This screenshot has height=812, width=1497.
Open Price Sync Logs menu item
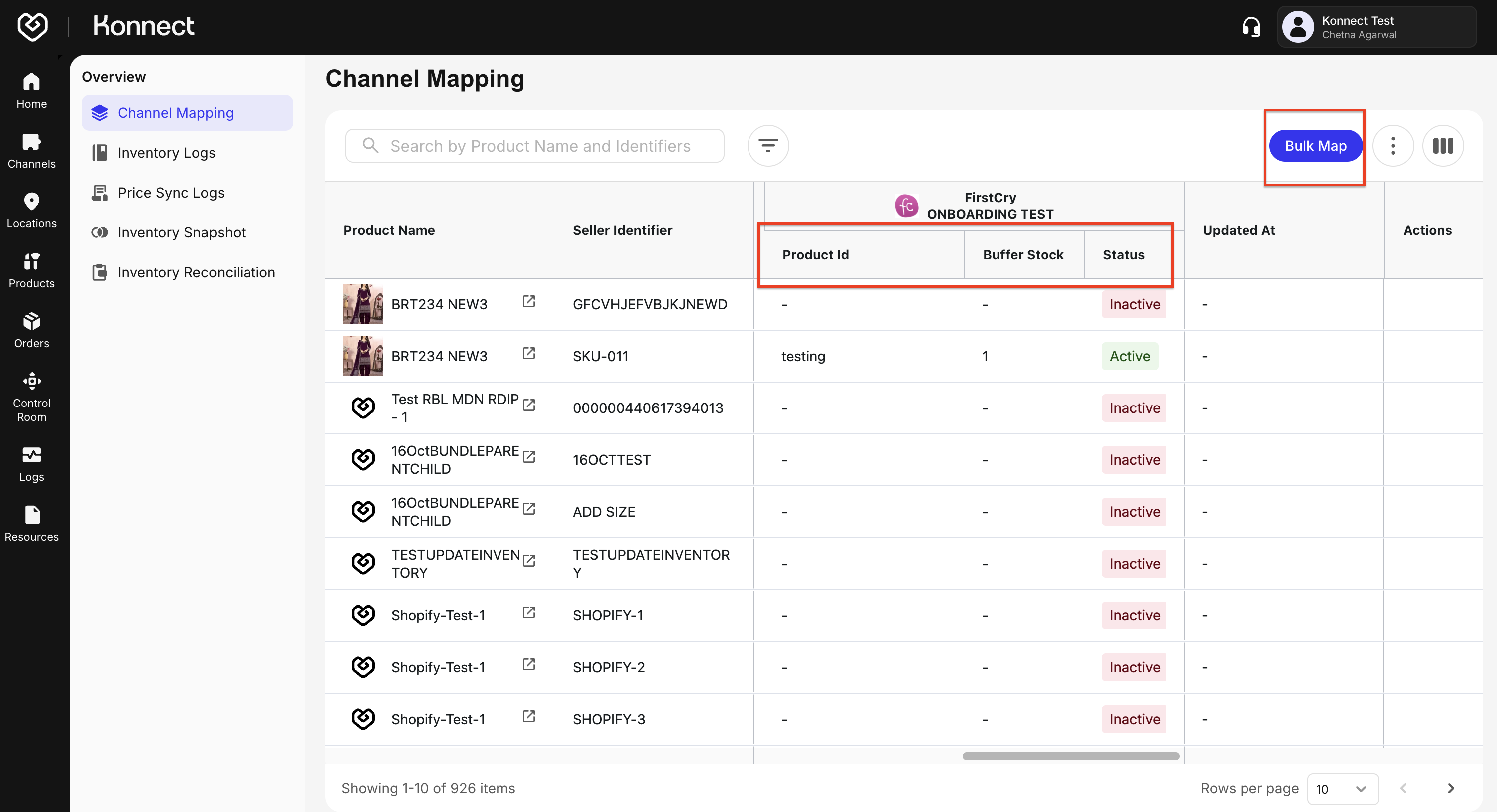(x=187, y=192)
